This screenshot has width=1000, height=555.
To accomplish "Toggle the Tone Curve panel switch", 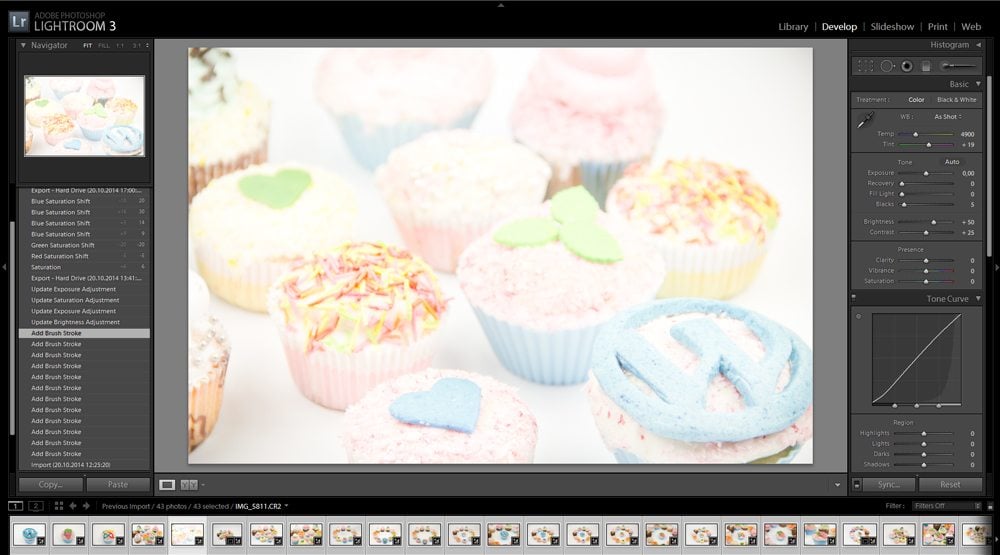I will tap(854, 299).
